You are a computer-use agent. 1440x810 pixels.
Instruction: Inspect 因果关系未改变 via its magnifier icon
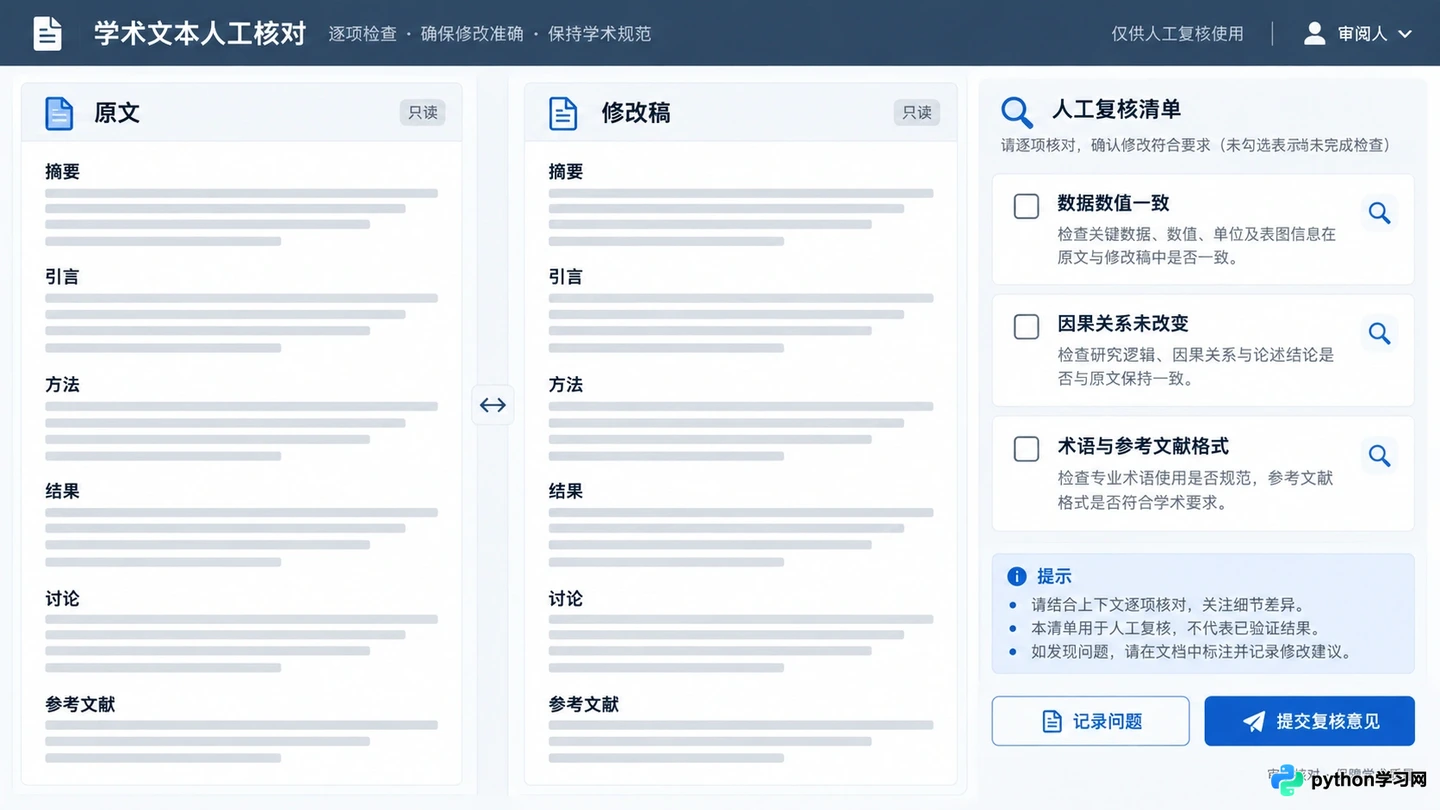(x=1380, y=333)
